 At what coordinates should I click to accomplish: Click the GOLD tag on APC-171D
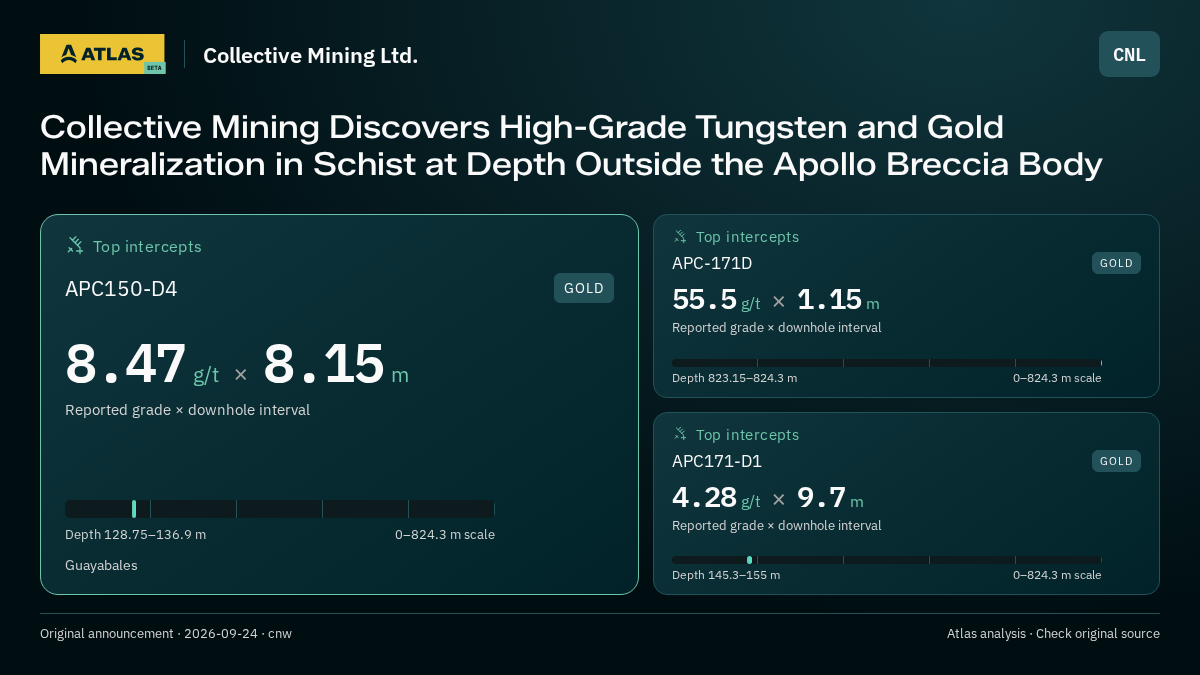[1116, 263]
